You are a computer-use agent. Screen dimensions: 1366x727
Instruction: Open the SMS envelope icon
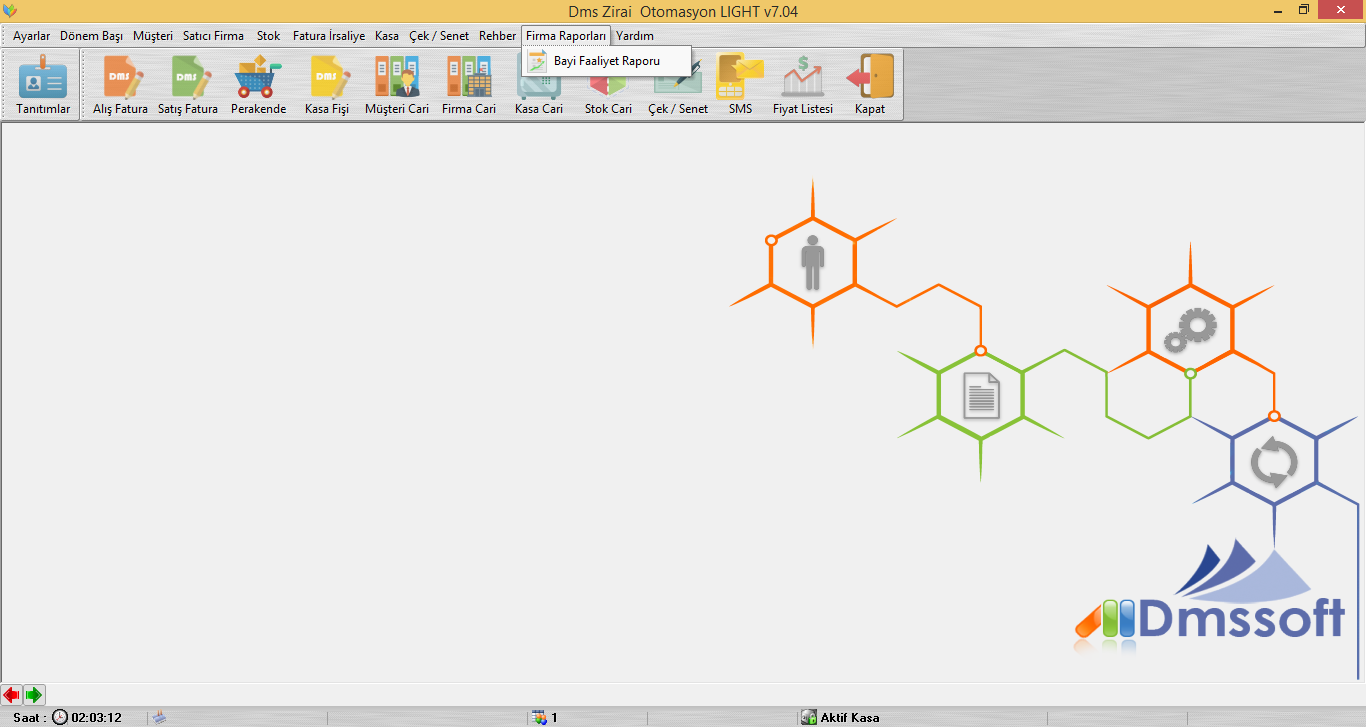[740, 85]
